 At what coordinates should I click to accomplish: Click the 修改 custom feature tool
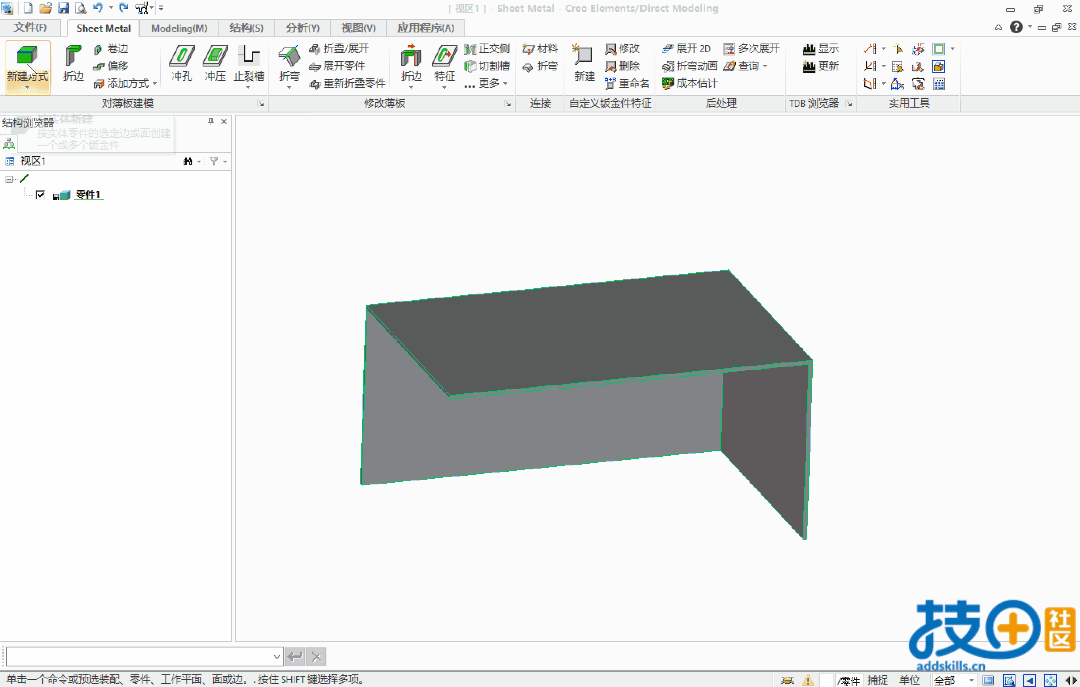[623, 49]
